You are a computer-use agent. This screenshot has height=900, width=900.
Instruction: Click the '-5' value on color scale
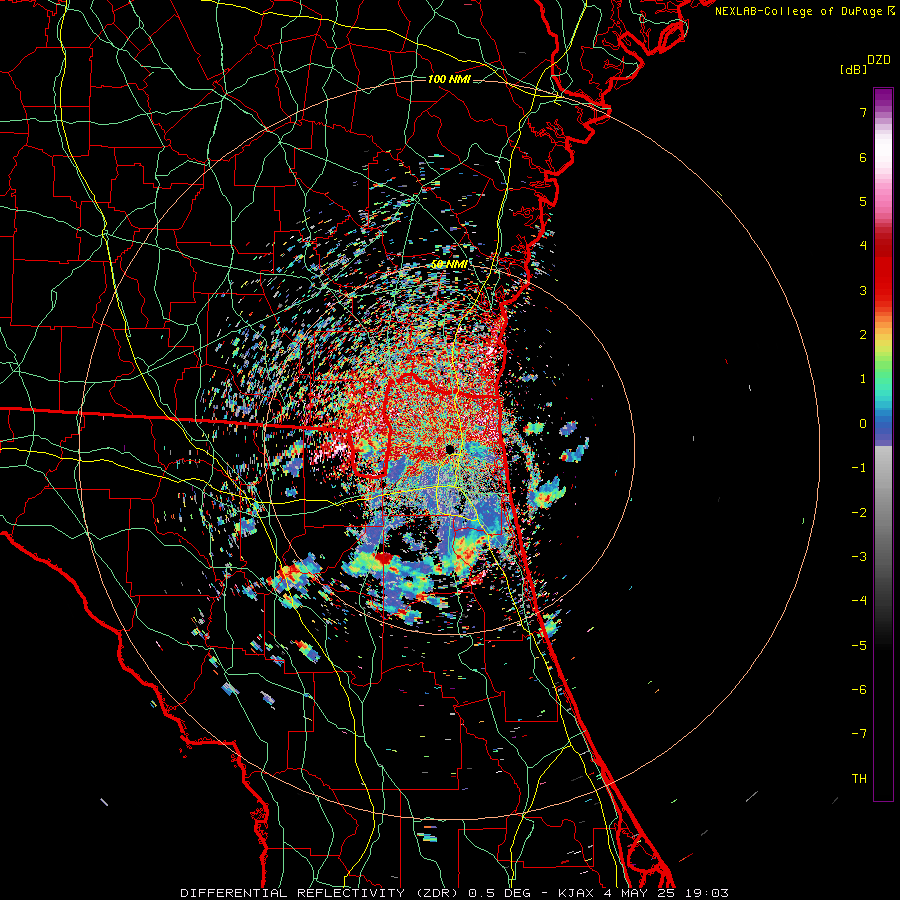[859, 646]
